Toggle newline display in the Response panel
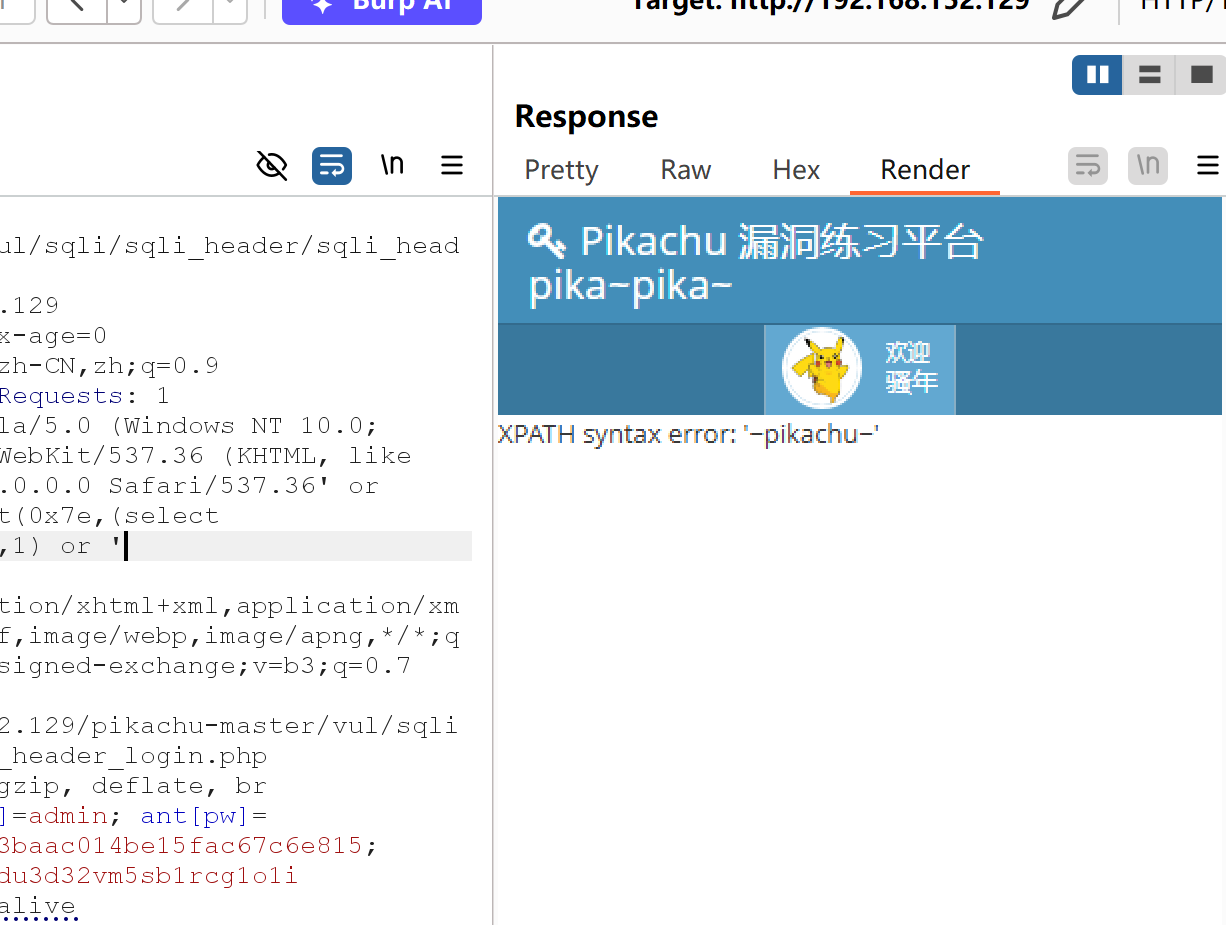Screen dimensions: 1226x925 (1148, 165)
